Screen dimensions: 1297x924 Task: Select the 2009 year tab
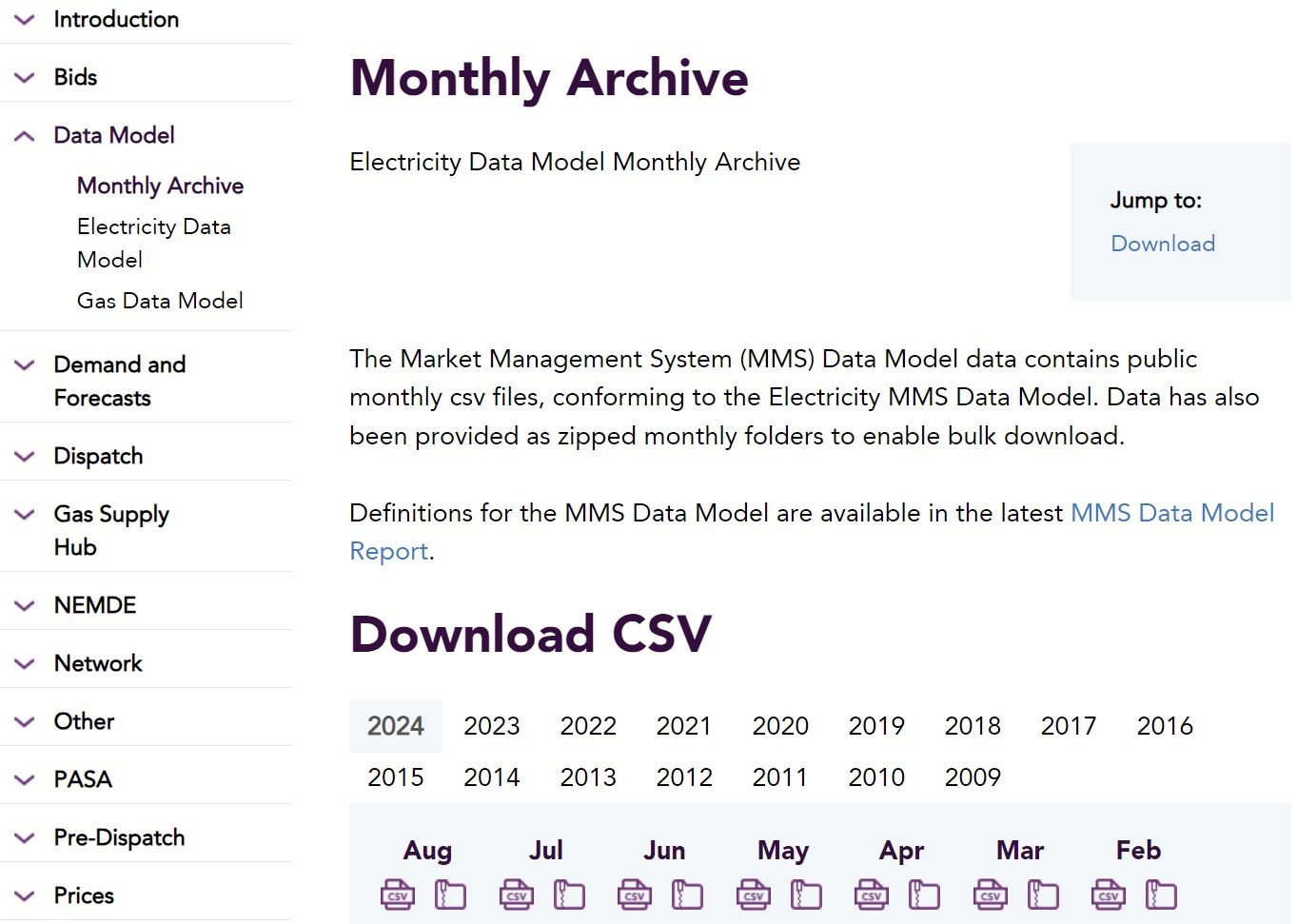[973, 777]
